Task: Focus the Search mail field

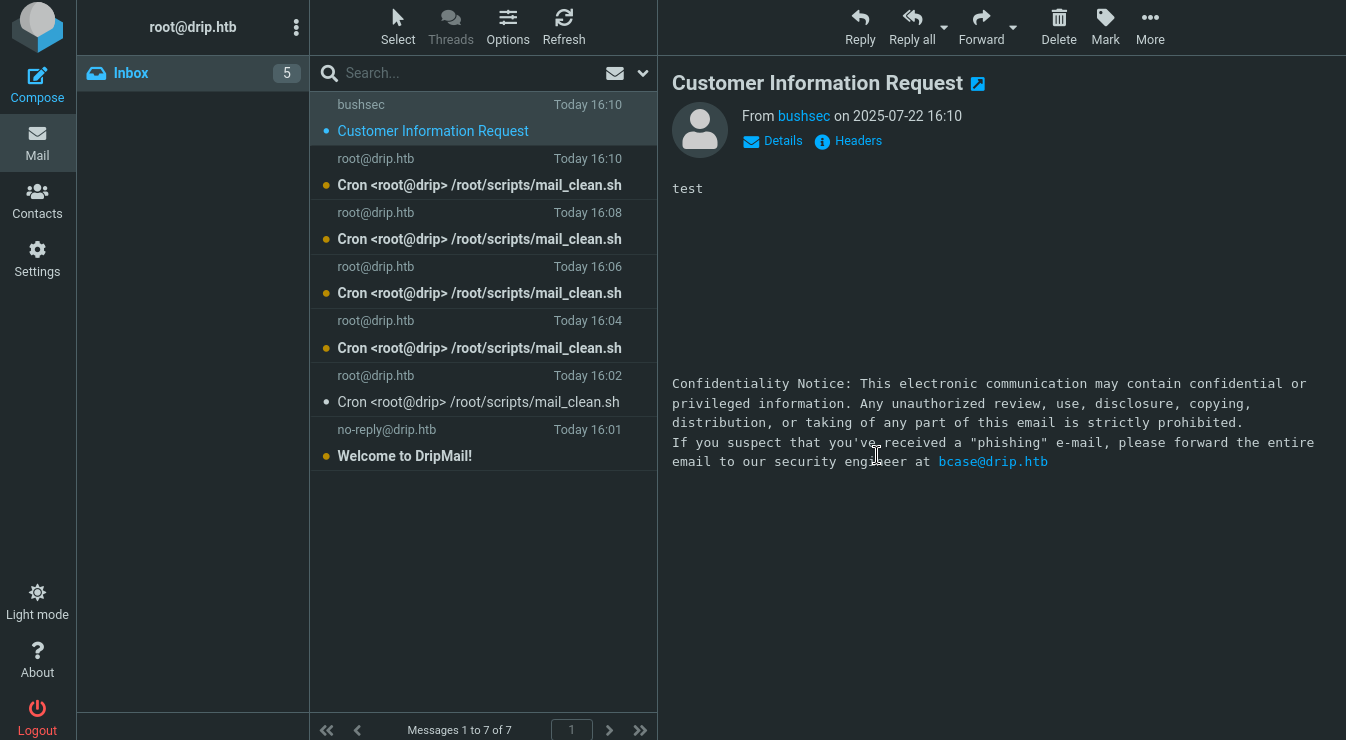Action: [x=468, y=73]
